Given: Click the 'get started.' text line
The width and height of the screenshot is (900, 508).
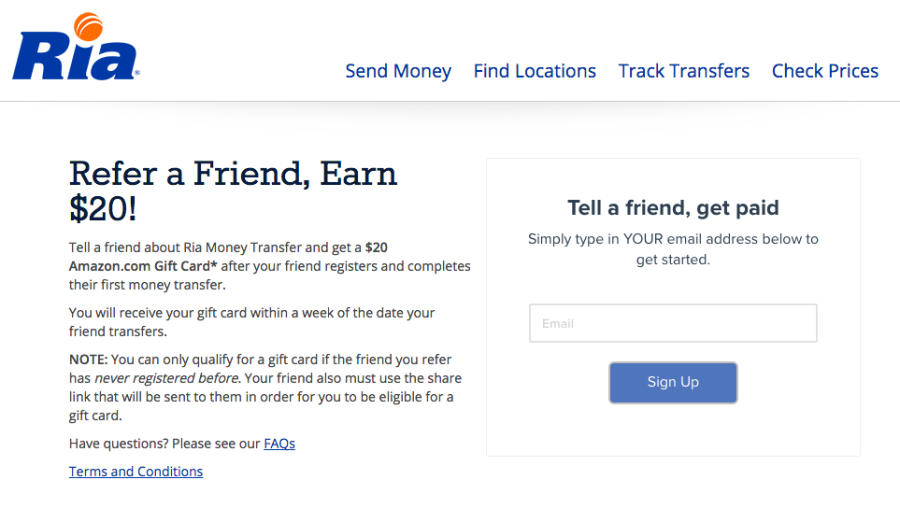Looking at the screenshot, I should [672, 259].
